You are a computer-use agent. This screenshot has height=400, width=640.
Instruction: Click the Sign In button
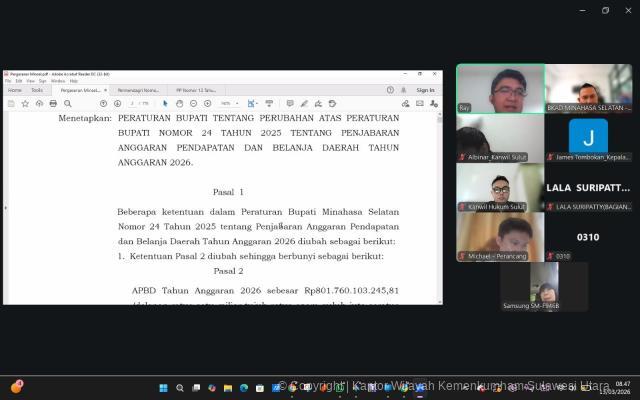[425, 90]
